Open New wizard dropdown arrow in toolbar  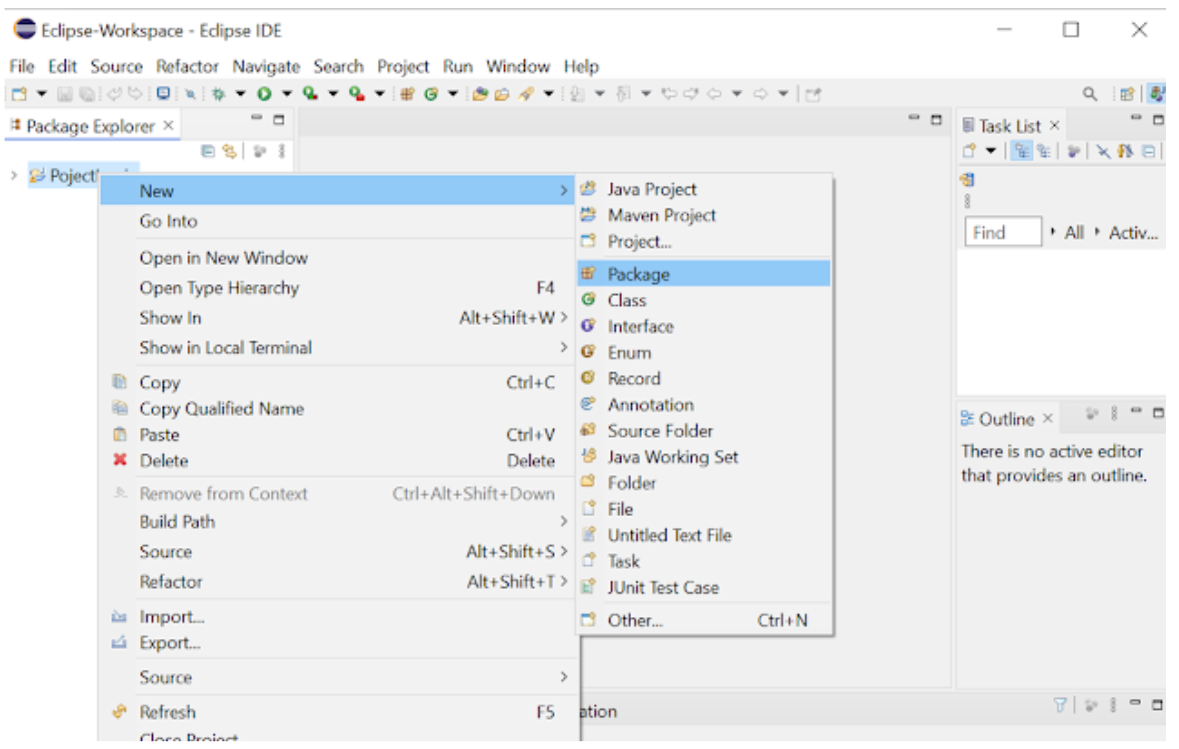pyautogui.click(x=41, y=94)
